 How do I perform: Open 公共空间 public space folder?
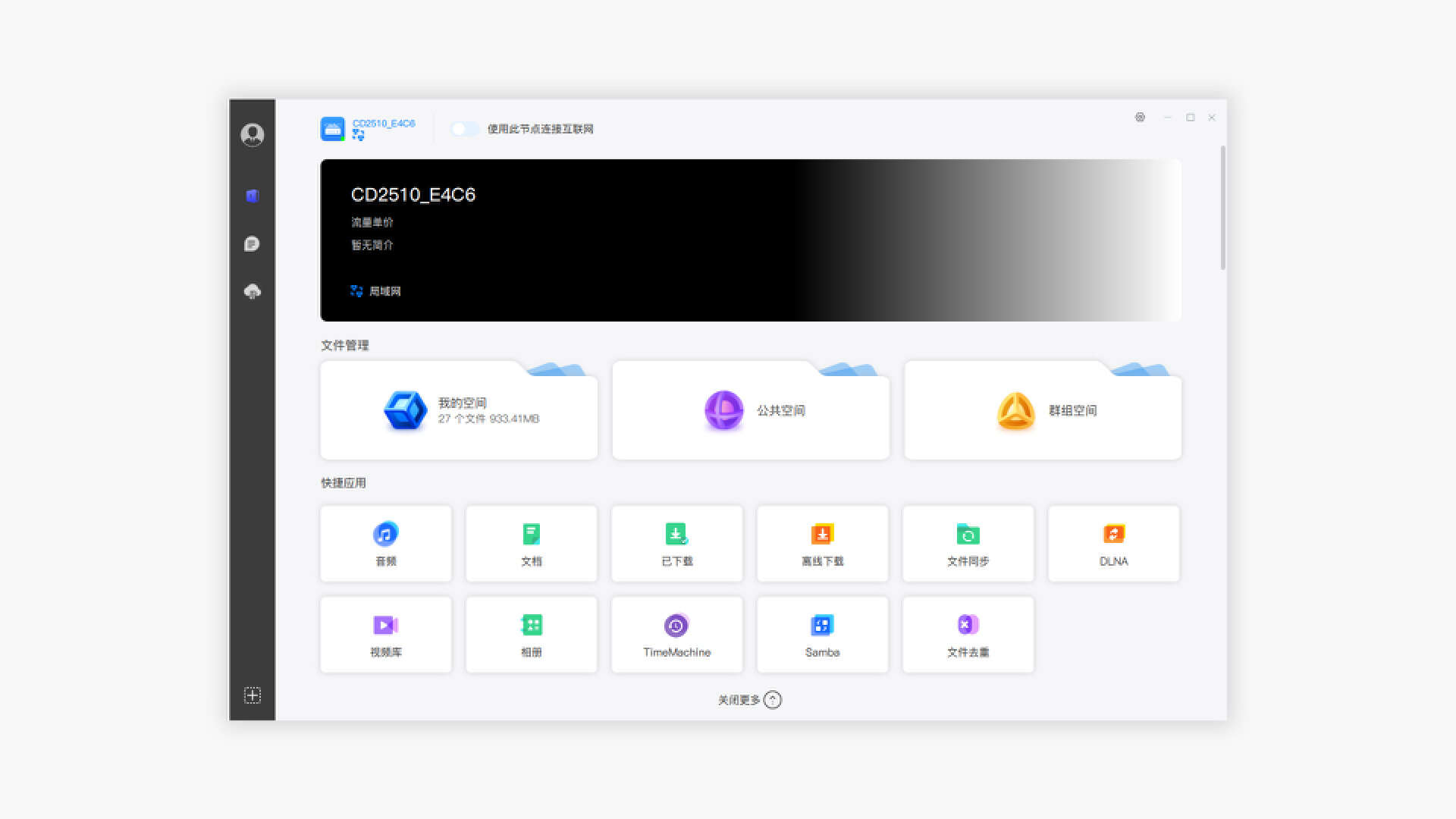click(x=751, y=410)
